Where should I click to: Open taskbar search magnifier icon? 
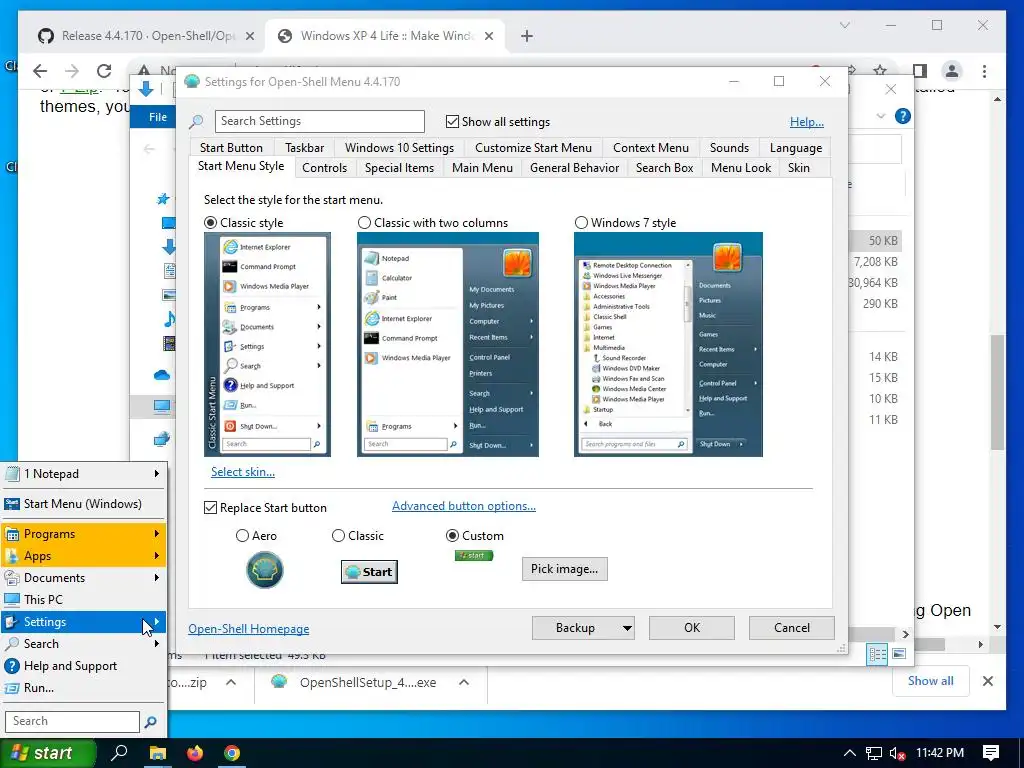[119, 753]
